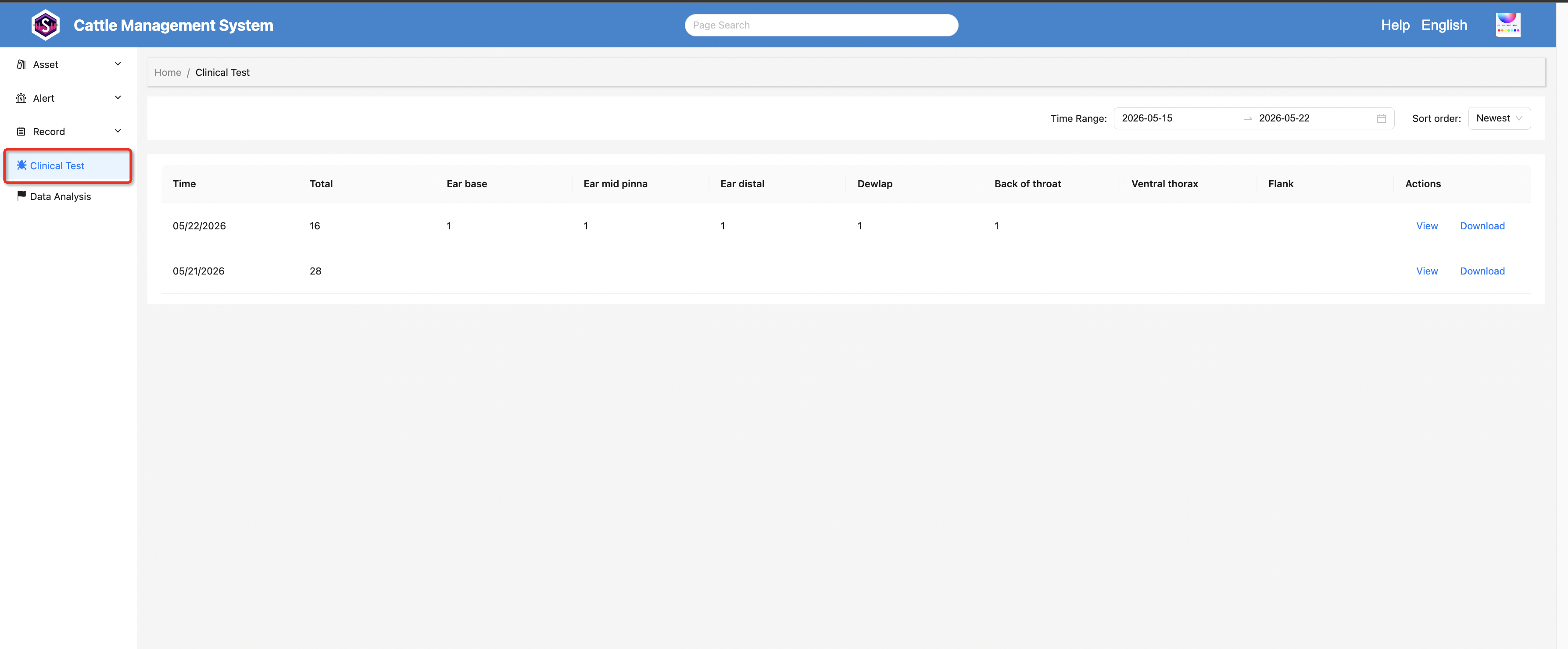Expand the Alert menu chevron
Viewport: 1568px width, 649px height.
(x=118, y=97)
